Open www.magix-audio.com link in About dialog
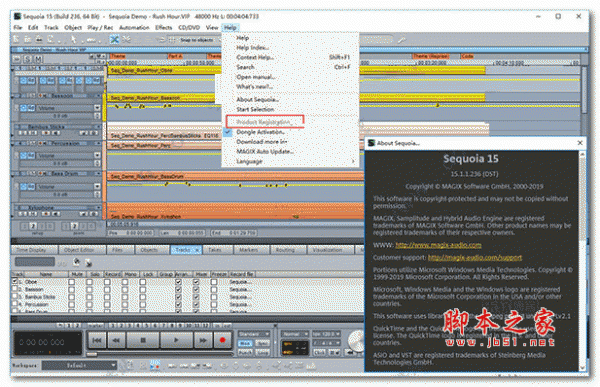The height and width of the screenshot is (387, 600). [x=438, y=245]
